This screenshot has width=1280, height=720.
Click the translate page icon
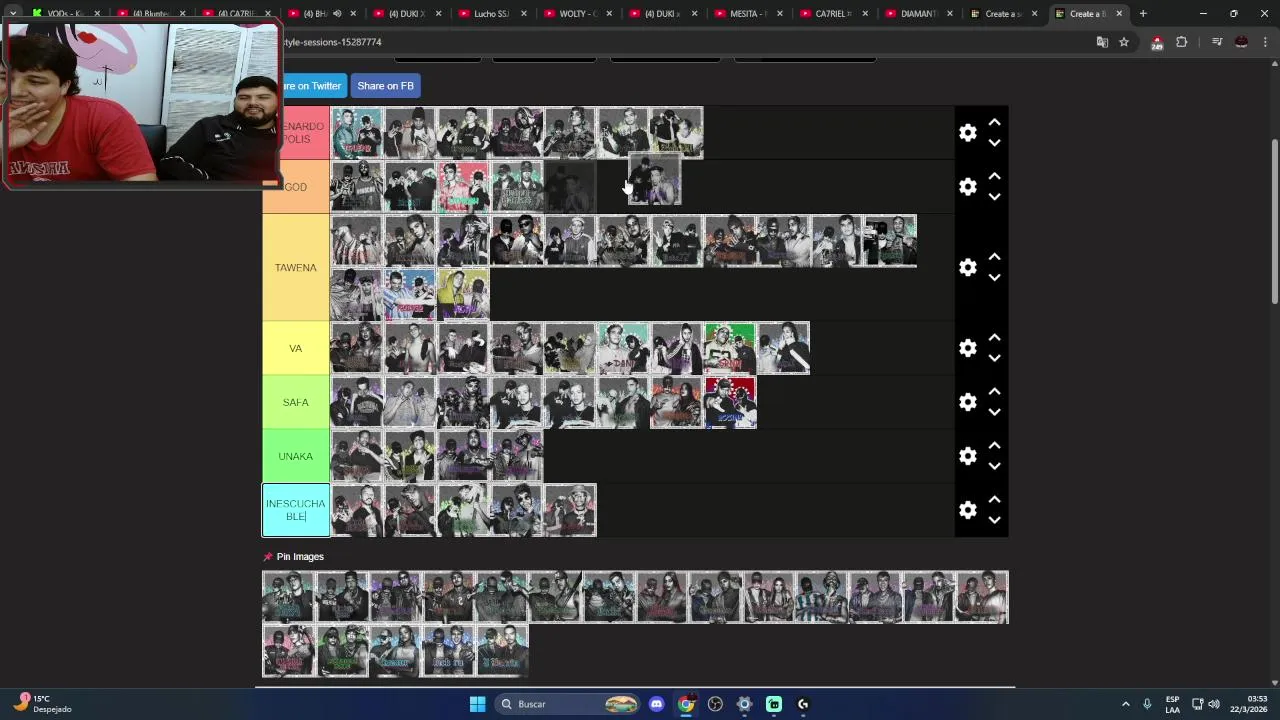point(1102,42)
